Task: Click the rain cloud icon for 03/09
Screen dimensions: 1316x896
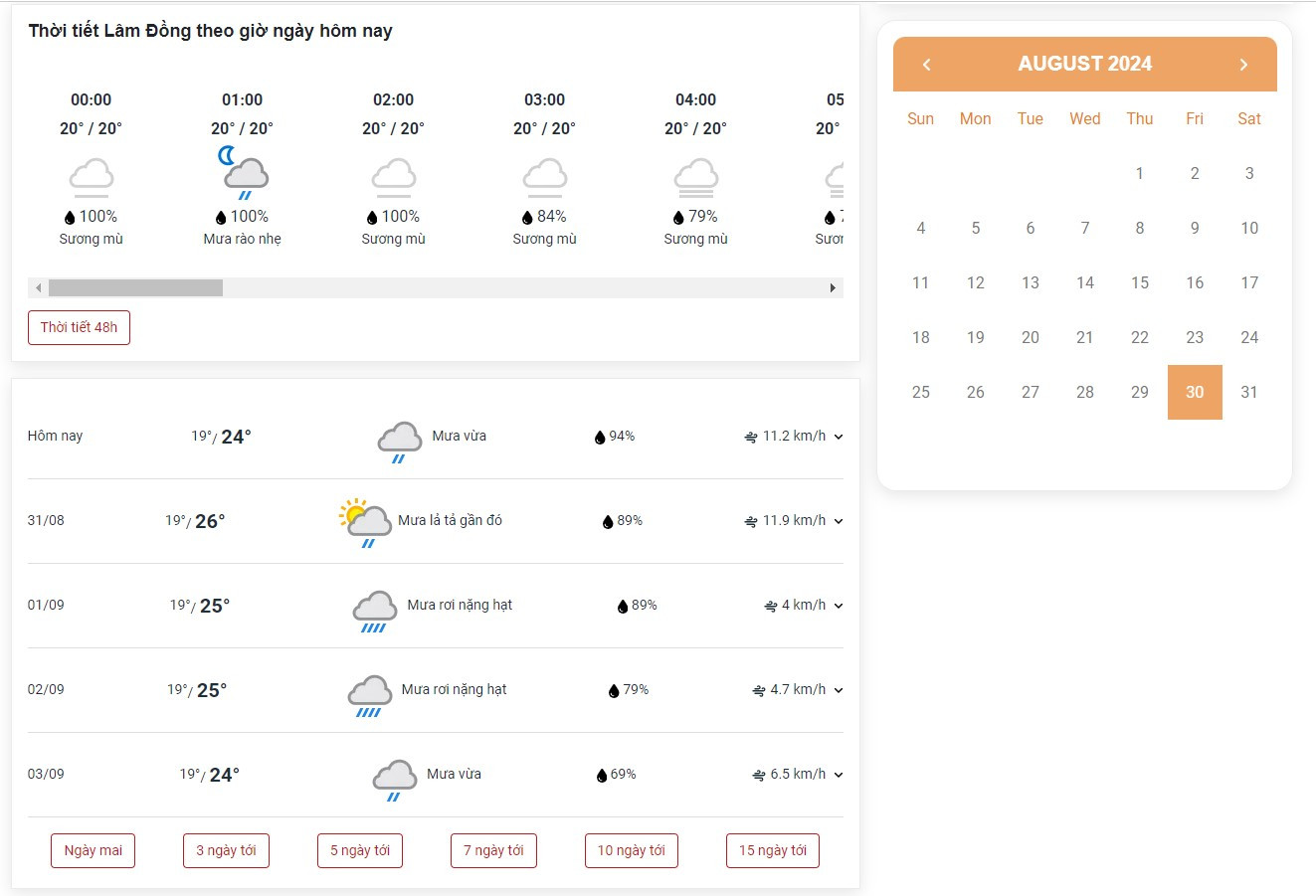Action: tap(394, 780)
